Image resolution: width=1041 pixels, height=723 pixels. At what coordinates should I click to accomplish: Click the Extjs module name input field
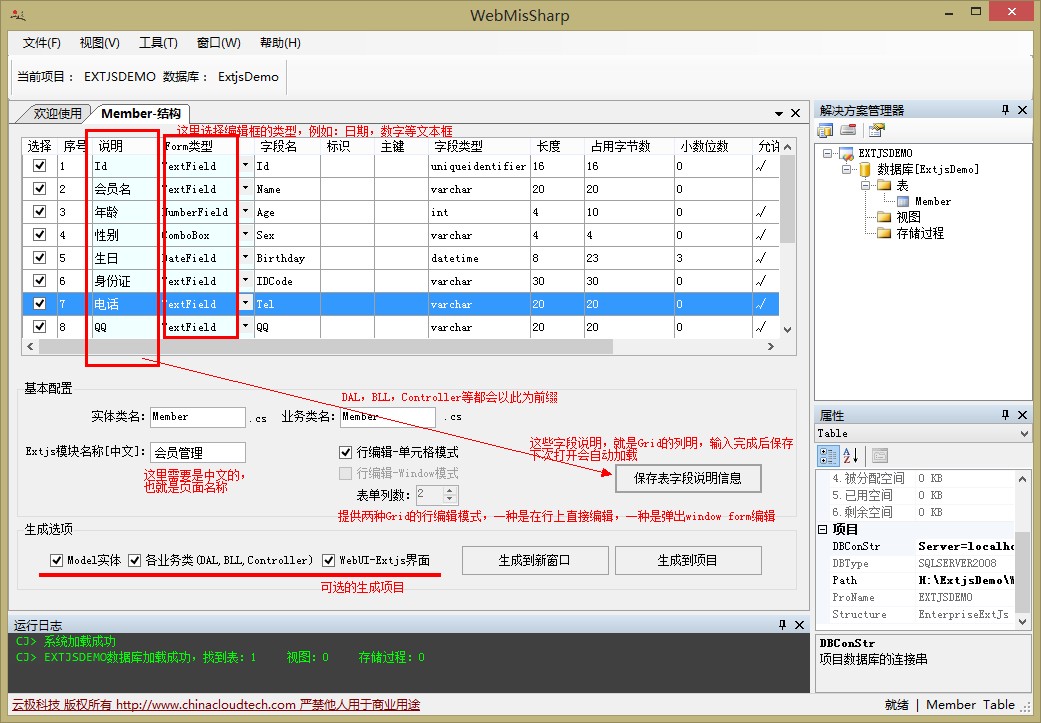point(197,452)
